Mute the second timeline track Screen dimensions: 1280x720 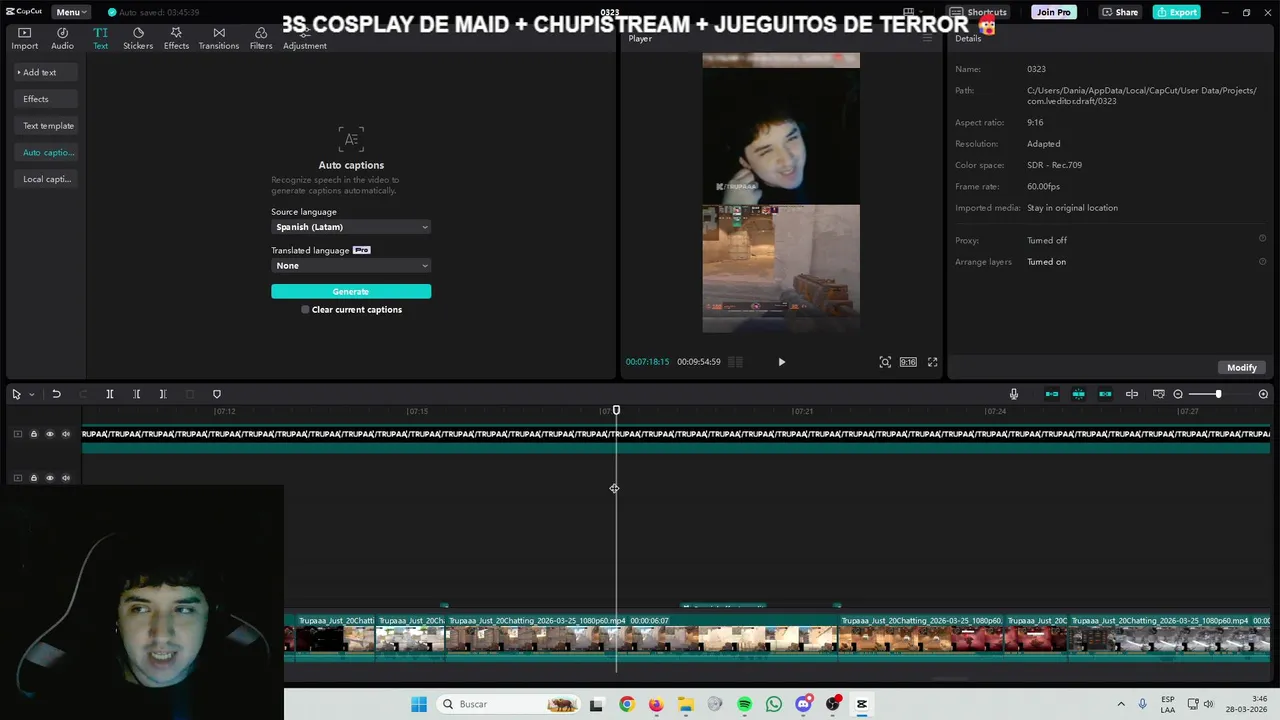pos(66,478)
